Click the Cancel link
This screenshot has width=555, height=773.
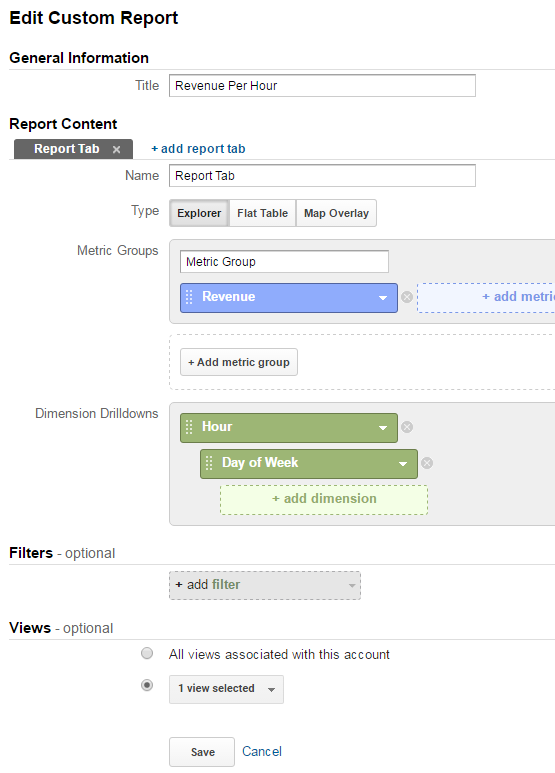(262, 752)
